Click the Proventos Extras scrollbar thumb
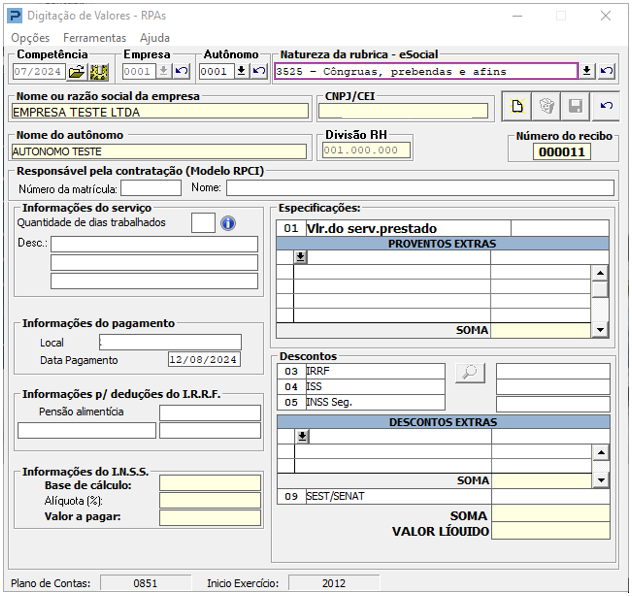The height and width of the screenshot is (596, 632). (x=600, y=289)
